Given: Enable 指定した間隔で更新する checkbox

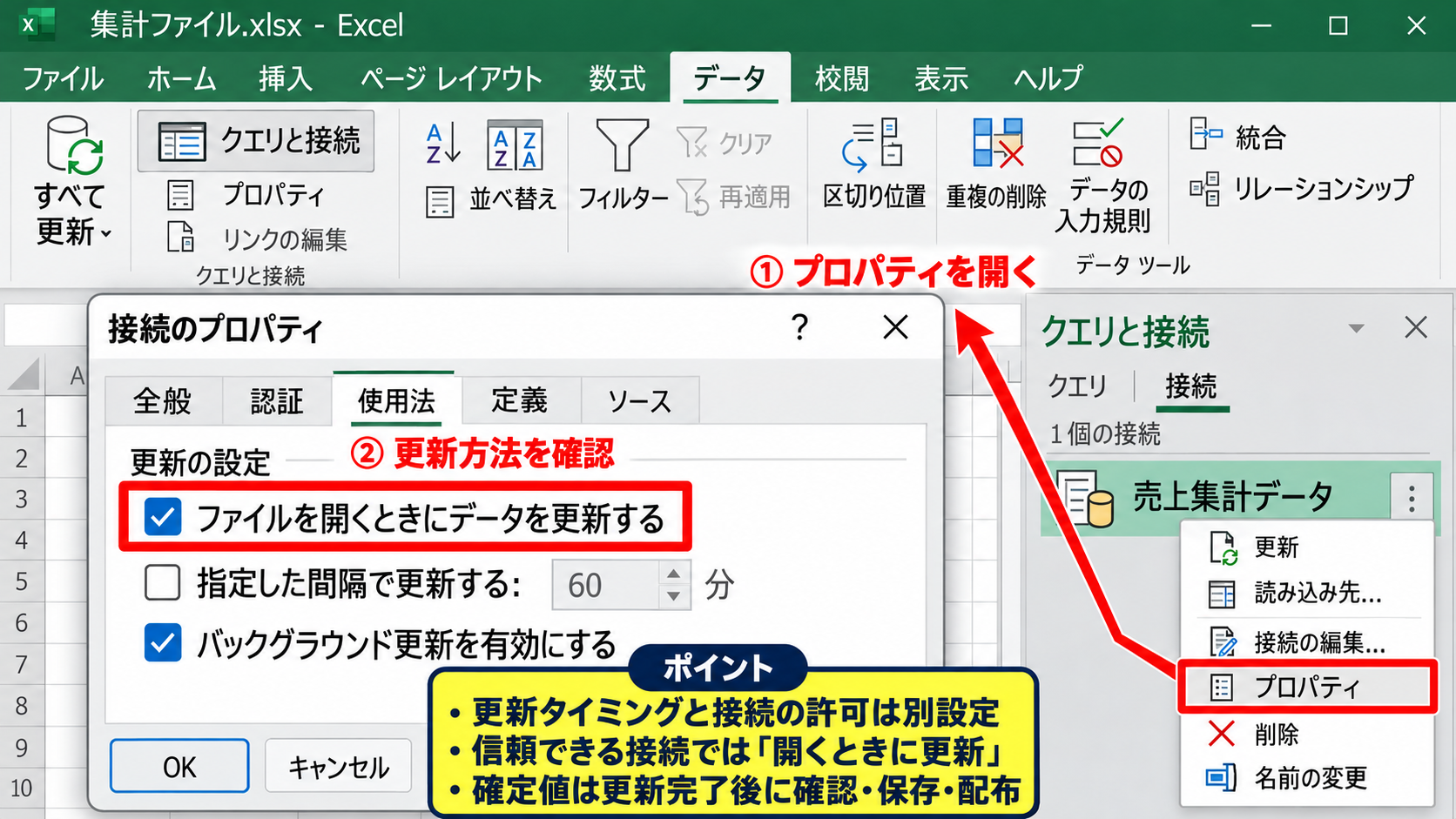Looking at the screenshot, I should 163,583.
